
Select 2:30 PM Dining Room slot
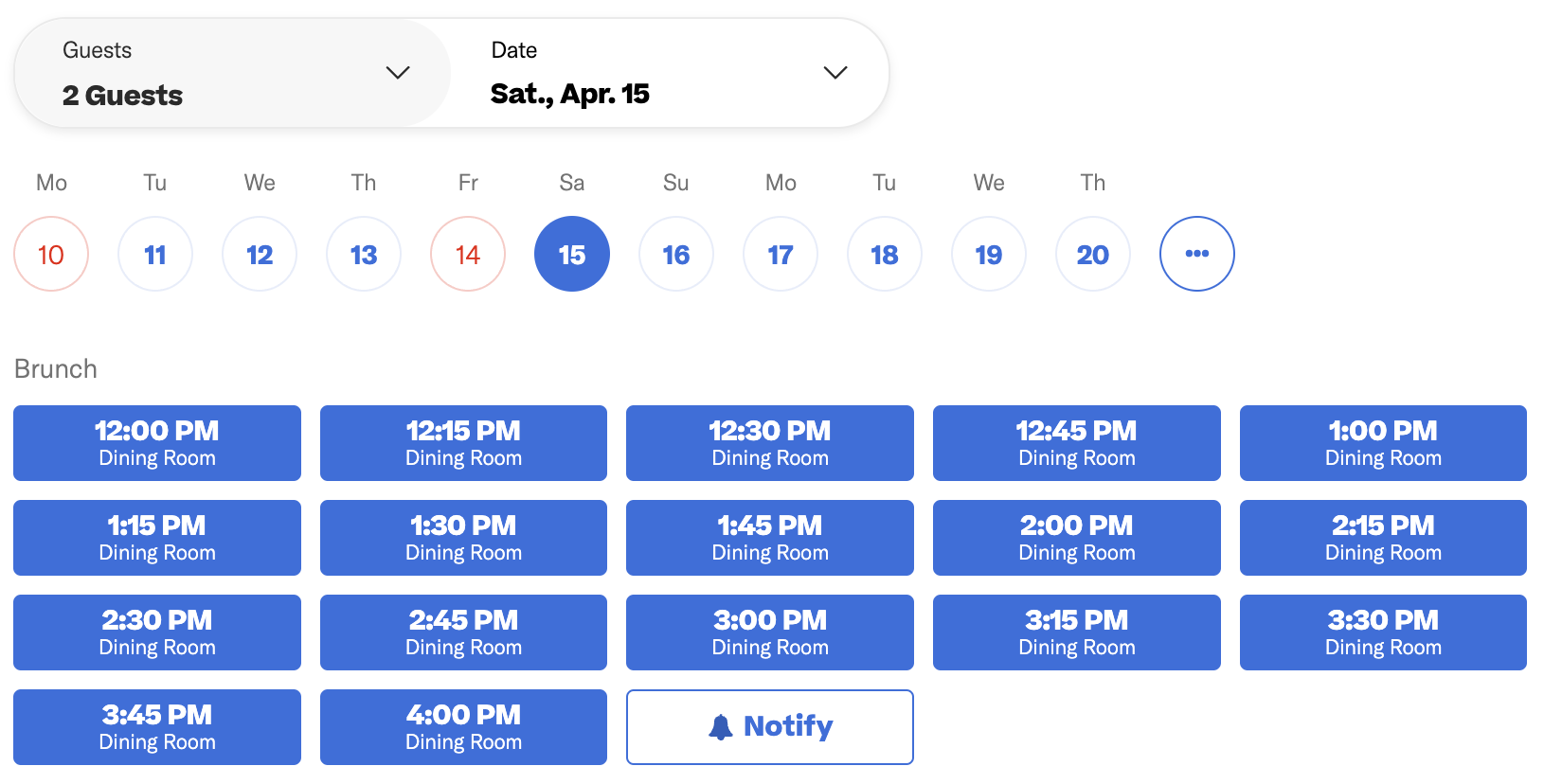pos(157,633)
